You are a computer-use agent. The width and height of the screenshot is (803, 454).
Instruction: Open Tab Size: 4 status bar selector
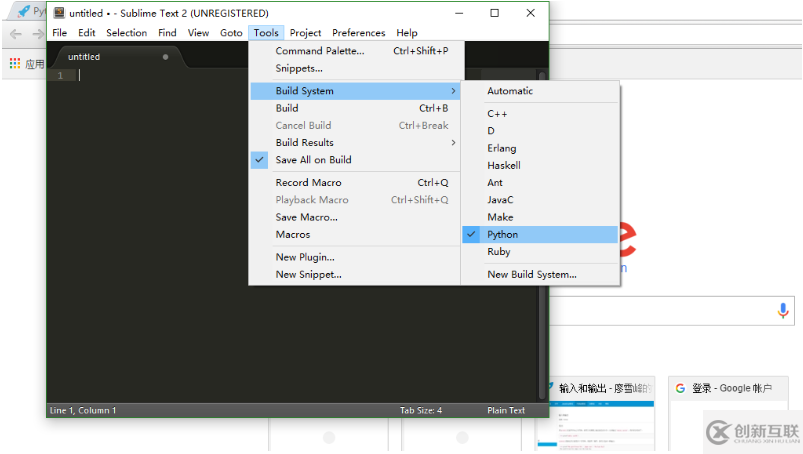point(421,410)
